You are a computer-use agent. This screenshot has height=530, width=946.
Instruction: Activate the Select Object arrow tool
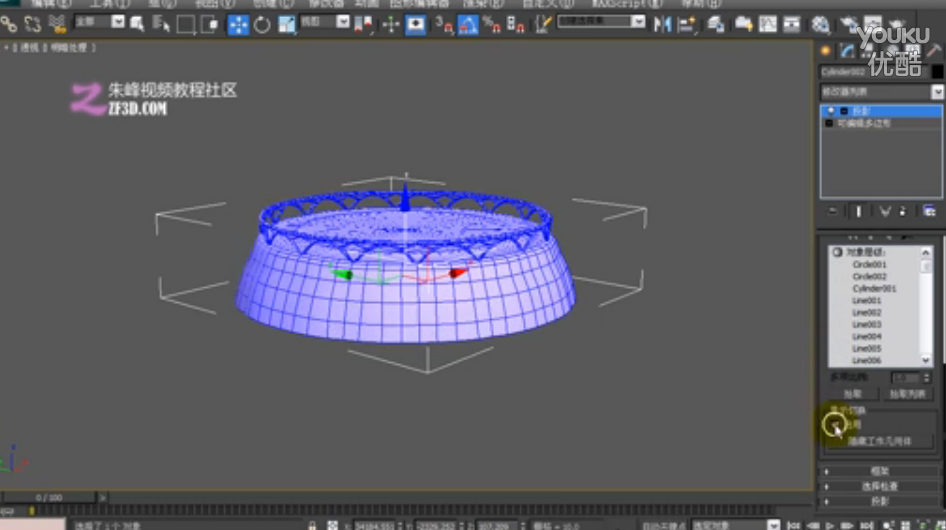pyautogui.click(x=137, y=25)
